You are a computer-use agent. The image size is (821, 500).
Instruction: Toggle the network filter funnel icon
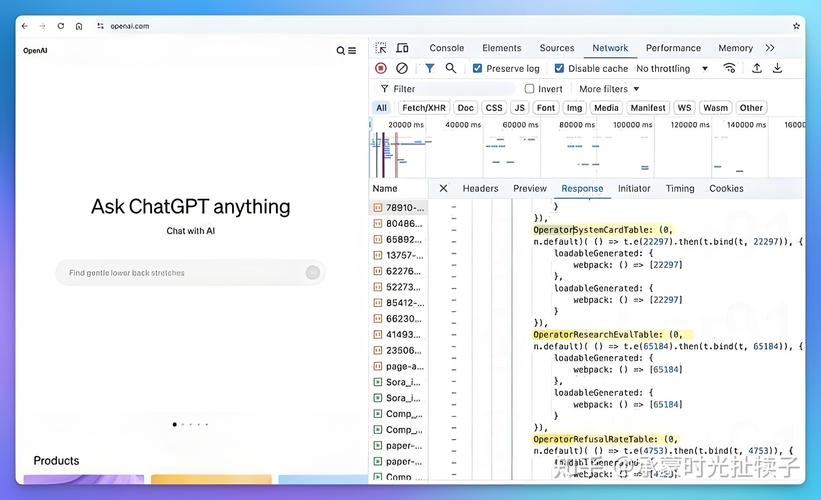tap(429, 68)
